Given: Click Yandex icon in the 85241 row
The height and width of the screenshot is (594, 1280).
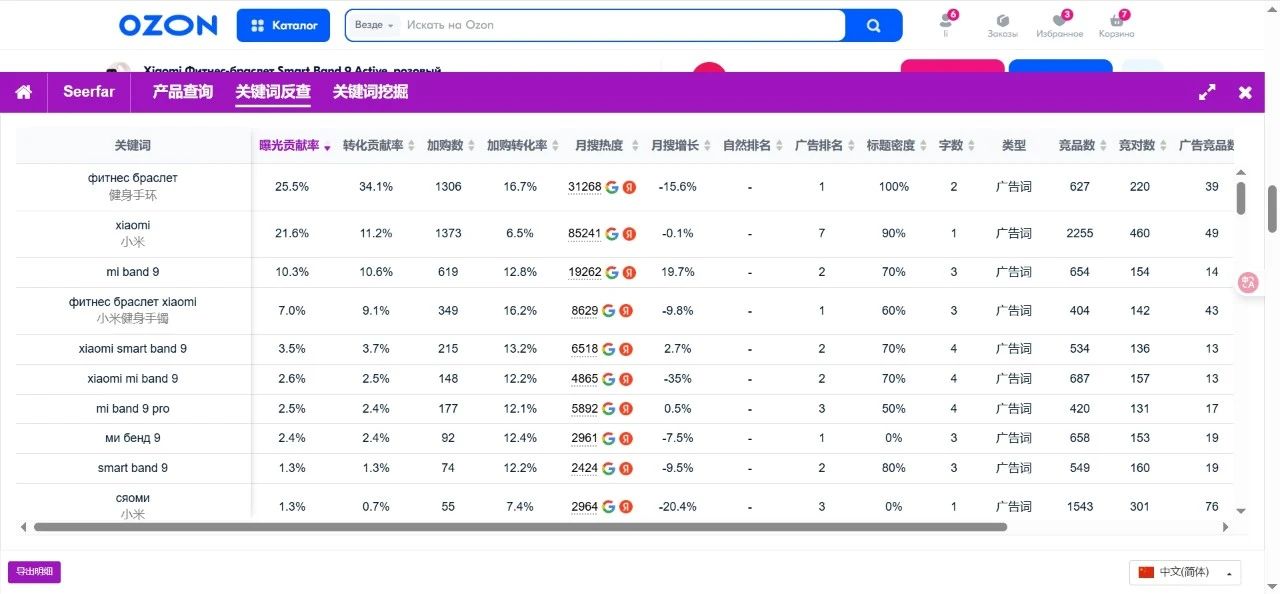Looking at the screenshot, I should pos(629,234).
